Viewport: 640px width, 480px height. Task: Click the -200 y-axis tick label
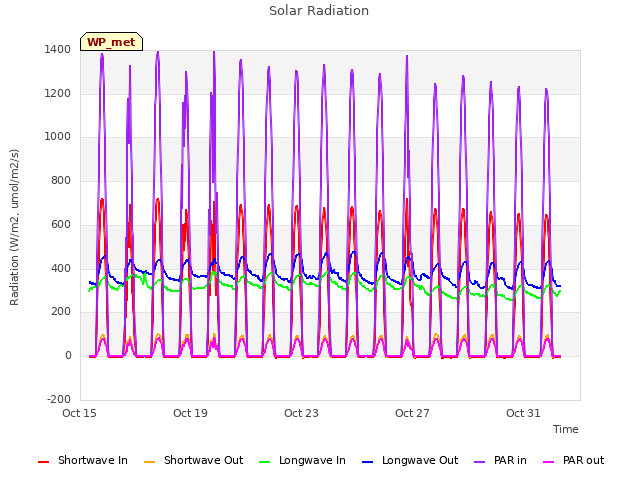pyautogui.click(x=59, y=399)
